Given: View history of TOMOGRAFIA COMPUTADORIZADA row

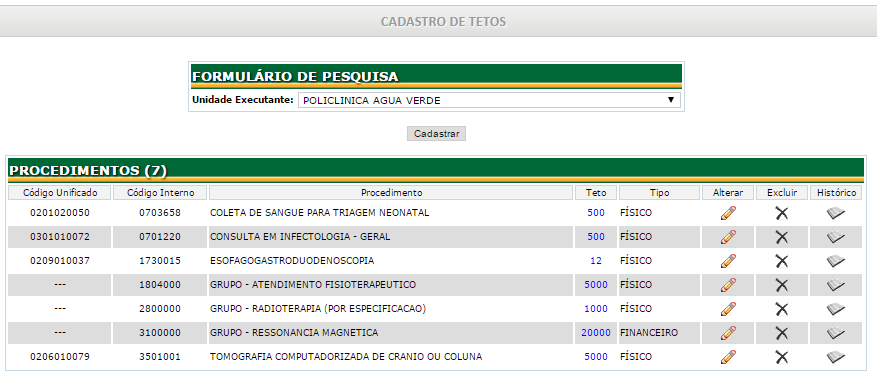Looking at the screenshot, I should coord(836,357).
